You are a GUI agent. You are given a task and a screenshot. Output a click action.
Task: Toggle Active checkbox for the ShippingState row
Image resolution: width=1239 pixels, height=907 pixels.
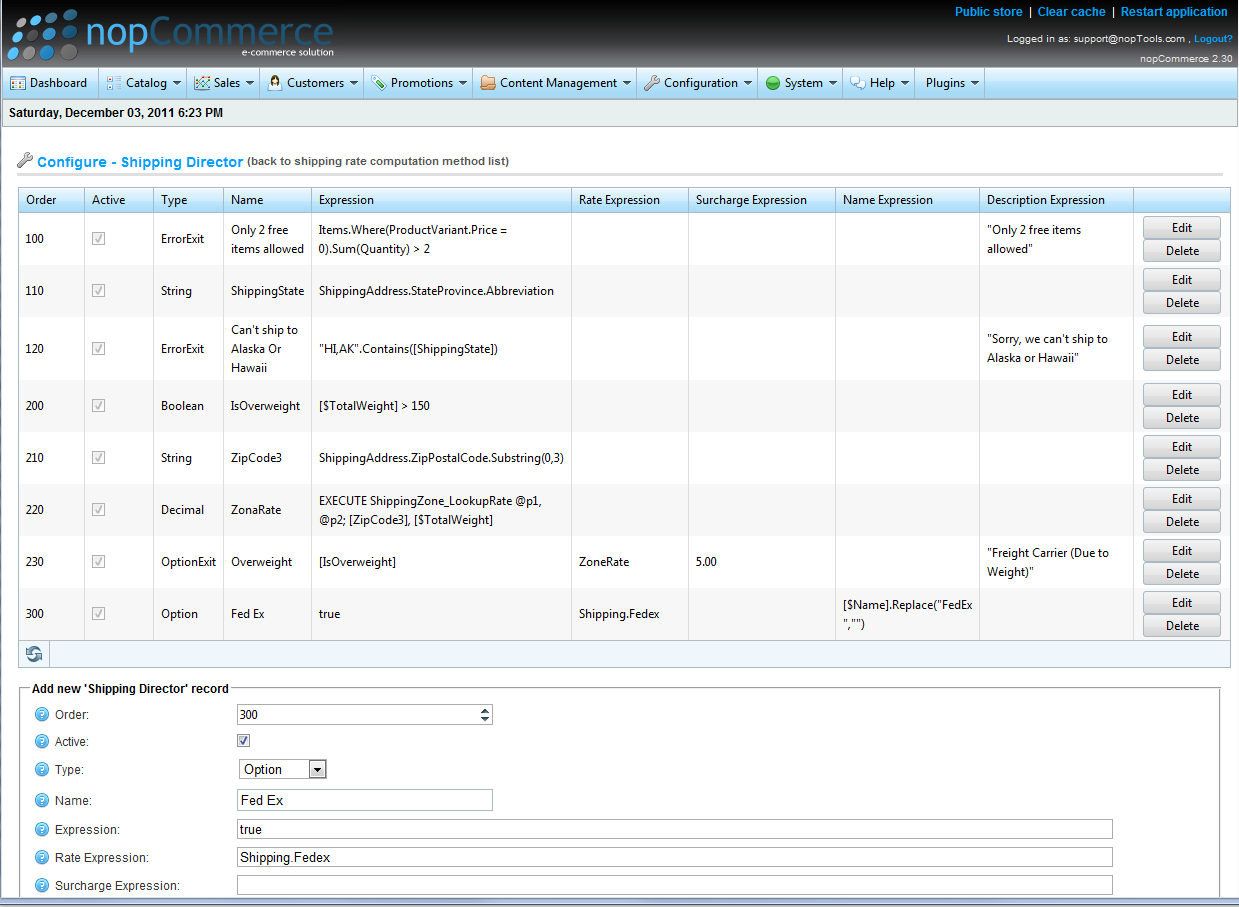pos(98,291)
